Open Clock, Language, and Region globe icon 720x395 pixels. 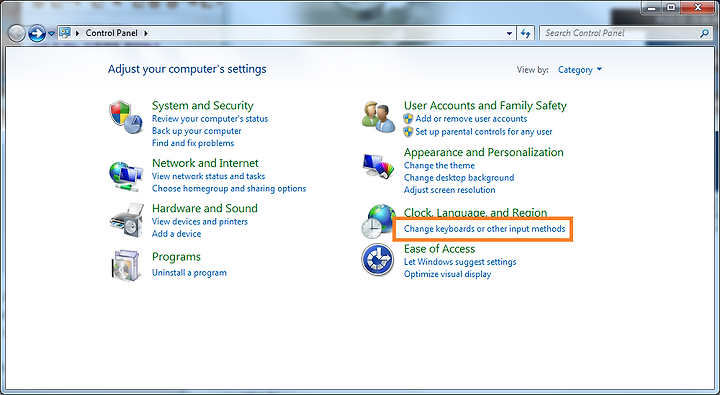pos(378,222)
